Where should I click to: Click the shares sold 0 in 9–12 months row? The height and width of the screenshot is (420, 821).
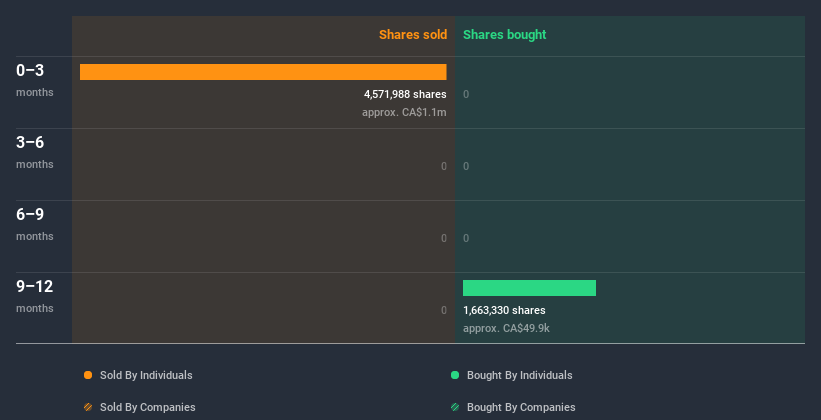click(444, 310)
